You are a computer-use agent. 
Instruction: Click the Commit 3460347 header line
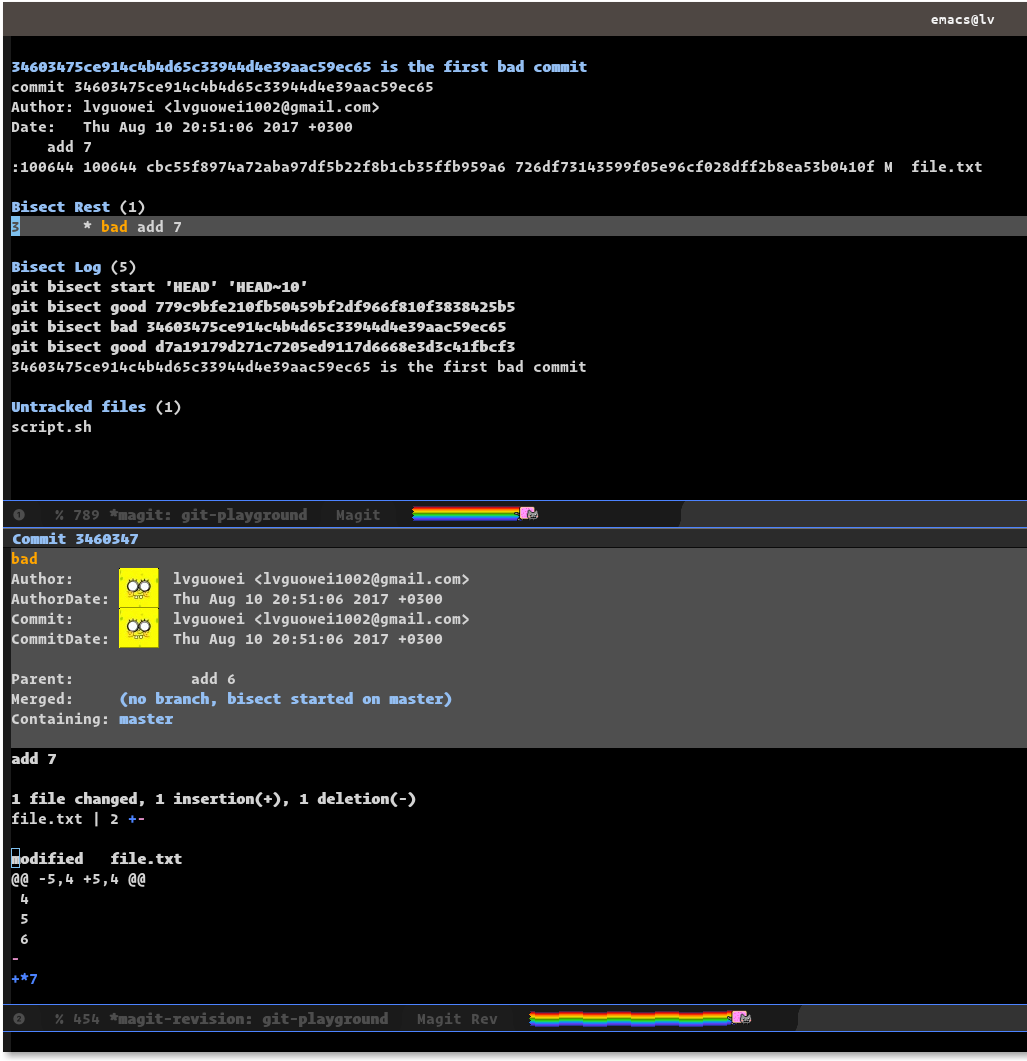tap(75, 539)
